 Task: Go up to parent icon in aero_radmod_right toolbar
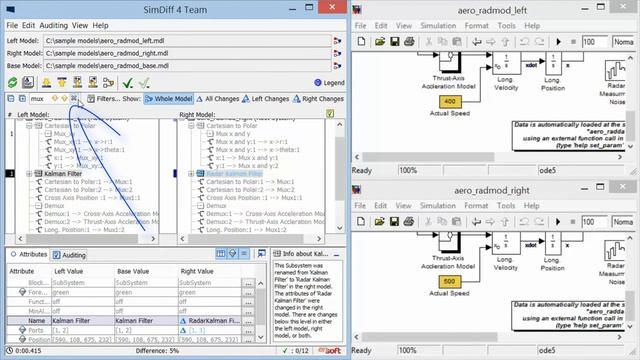(x=505, y=222)
